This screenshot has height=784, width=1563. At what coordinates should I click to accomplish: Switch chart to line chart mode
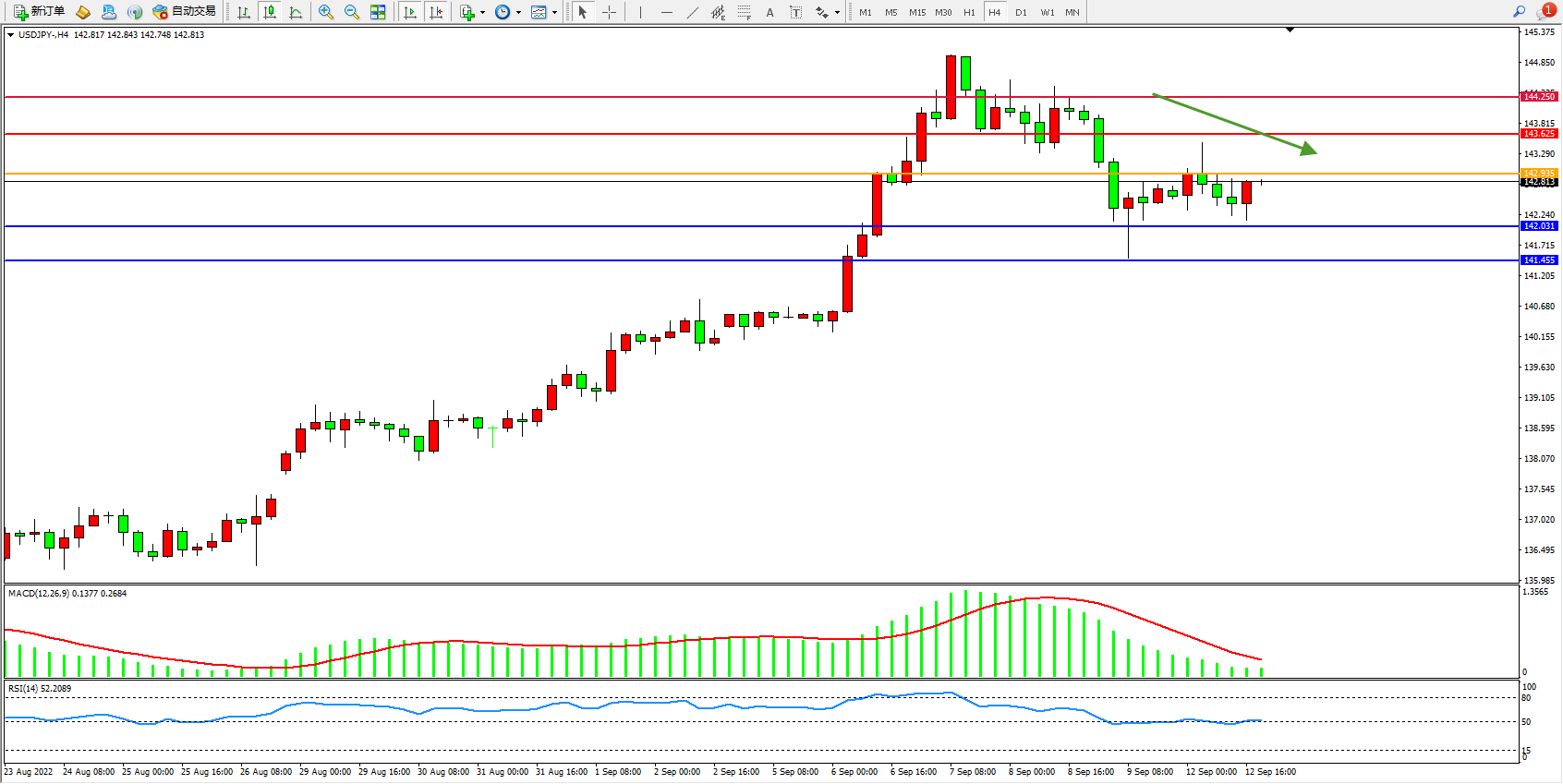(x=296, y=12)
